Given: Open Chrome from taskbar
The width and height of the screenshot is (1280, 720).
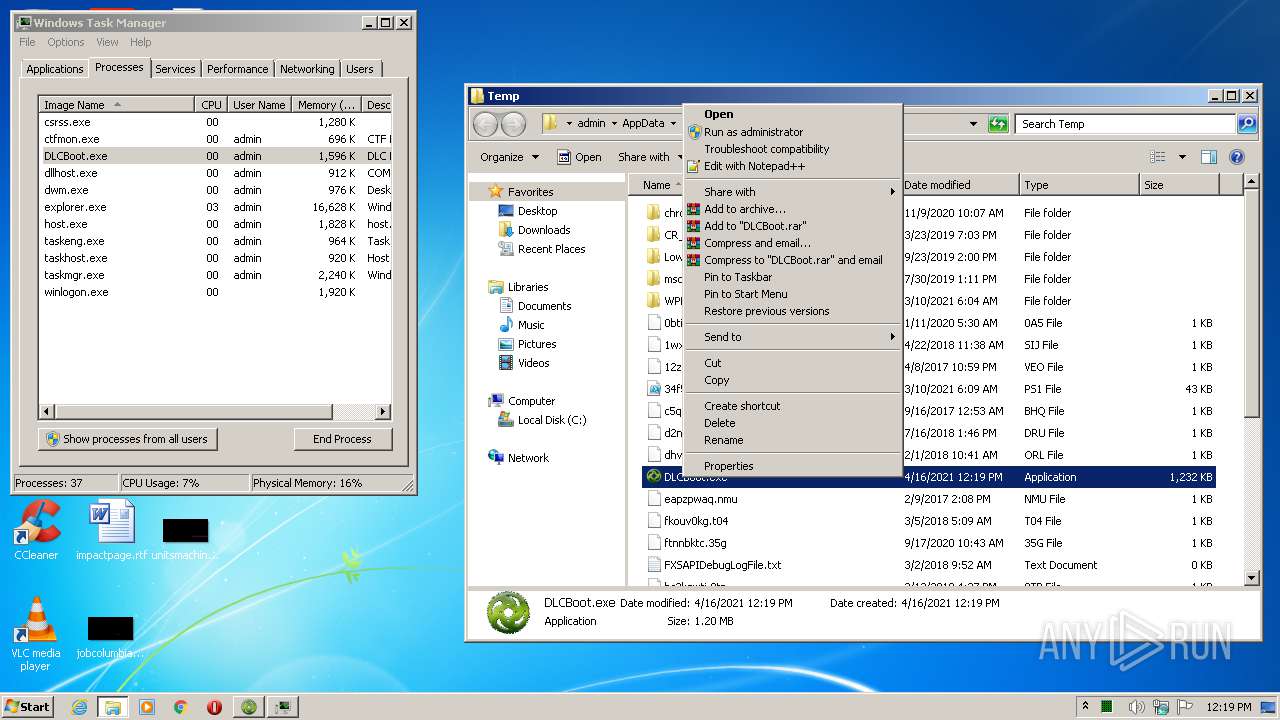Looking at the screenshot, I should coord(181,707).
